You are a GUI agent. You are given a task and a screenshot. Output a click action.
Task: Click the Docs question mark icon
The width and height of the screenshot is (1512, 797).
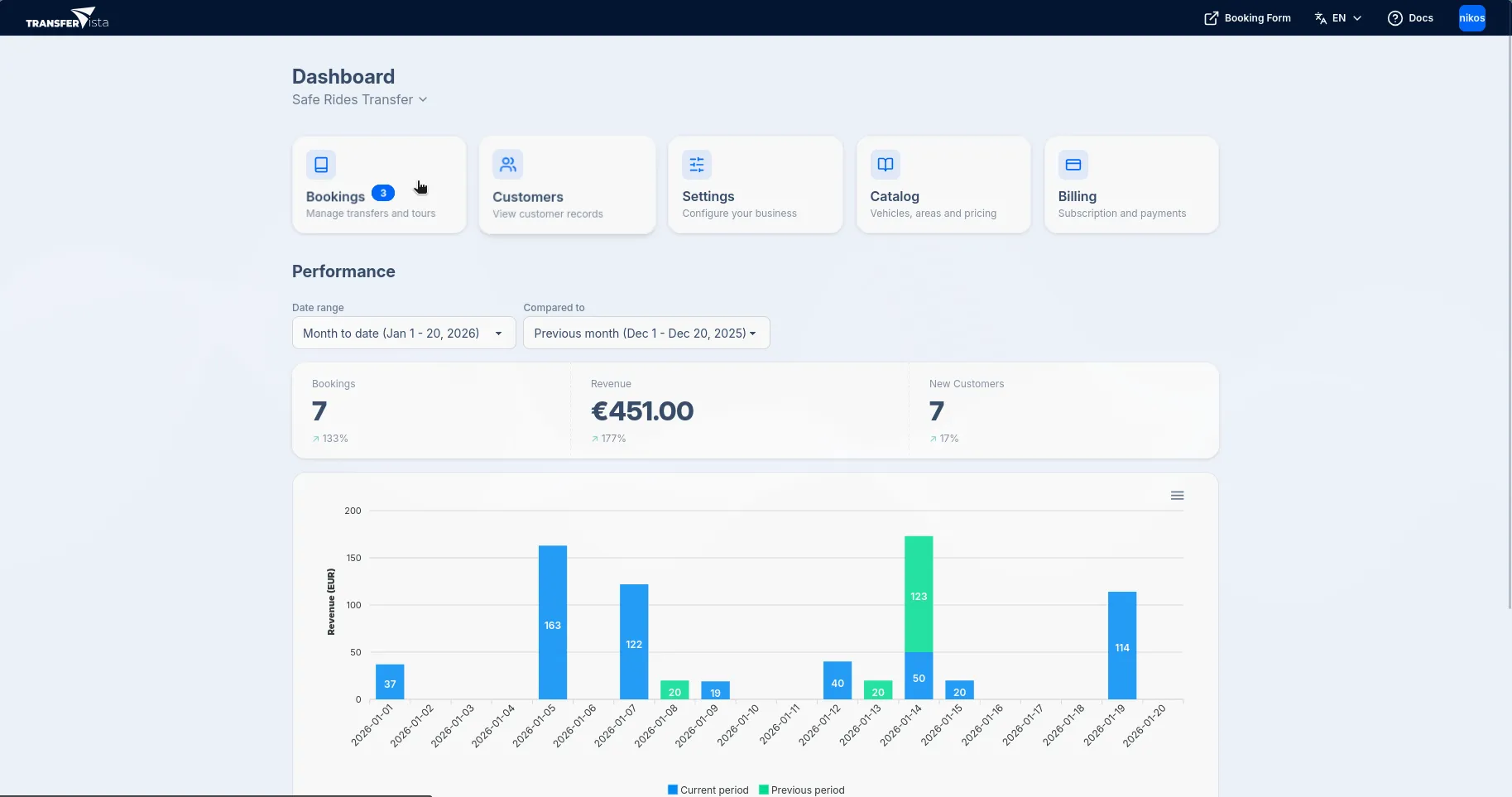point(1395,17)
